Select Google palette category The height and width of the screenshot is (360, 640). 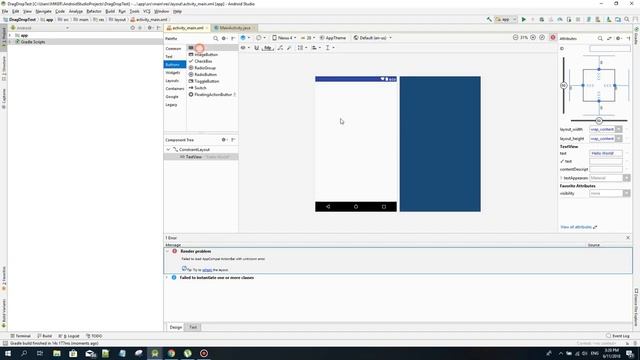click(x=172, y=97)
